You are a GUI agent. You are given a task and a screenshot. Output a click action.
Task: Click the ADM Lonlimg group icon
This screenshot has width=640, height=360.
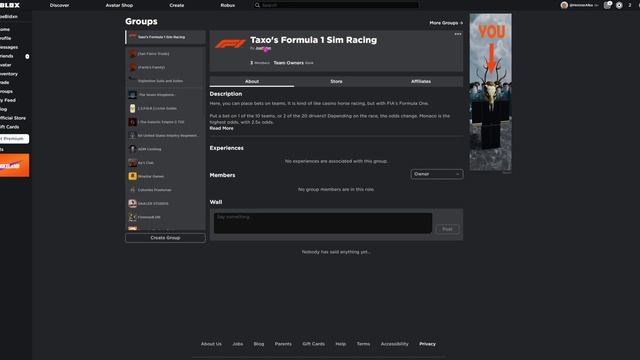[x=132, y=149]
